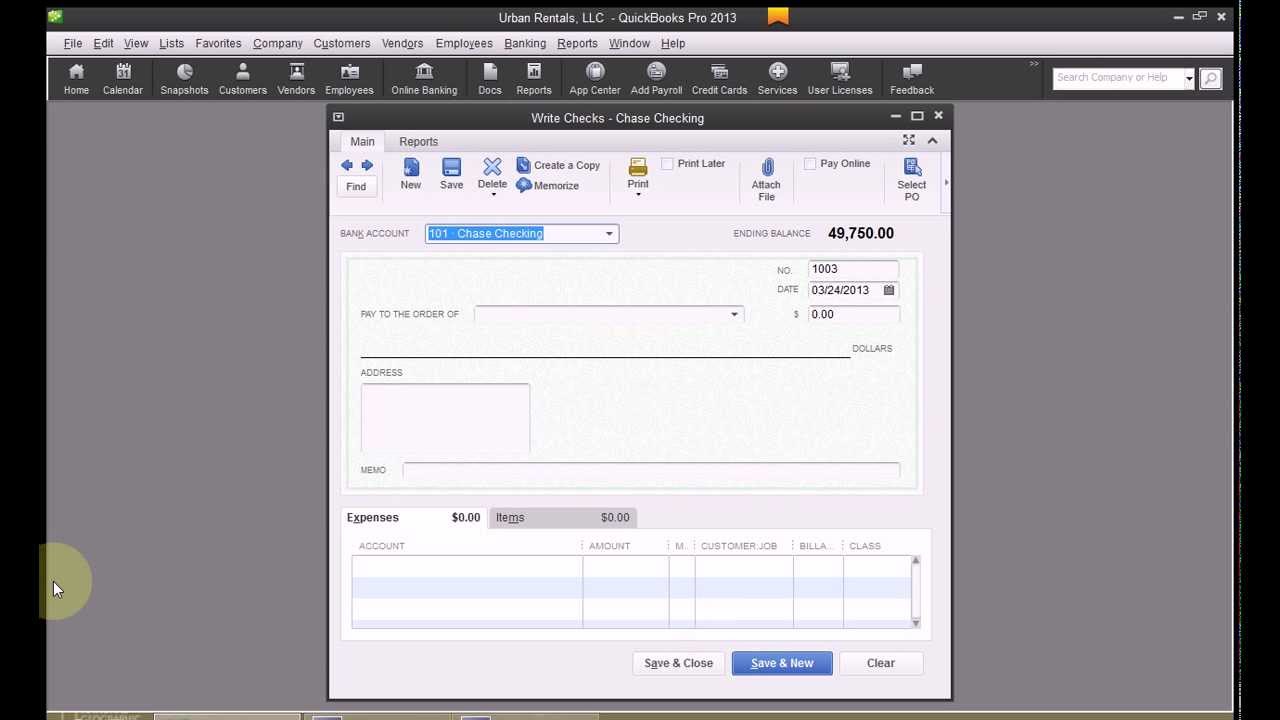Click the Add Payroll icon
Screen dimensions: 1280x720
[656, 79]
